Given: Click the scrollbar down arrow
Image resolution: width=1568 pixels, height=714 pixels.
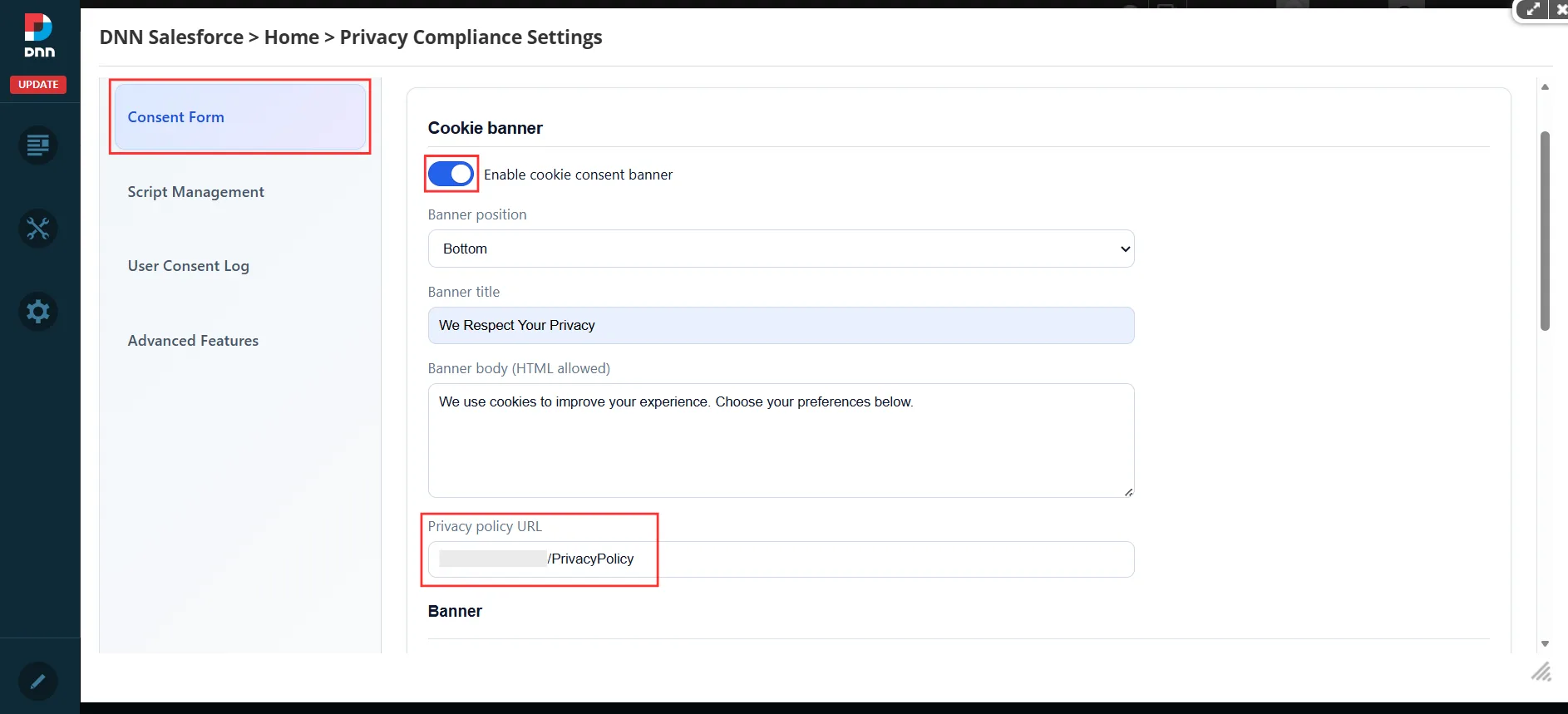Looking at the screenshot, I should pos(1545,644).
